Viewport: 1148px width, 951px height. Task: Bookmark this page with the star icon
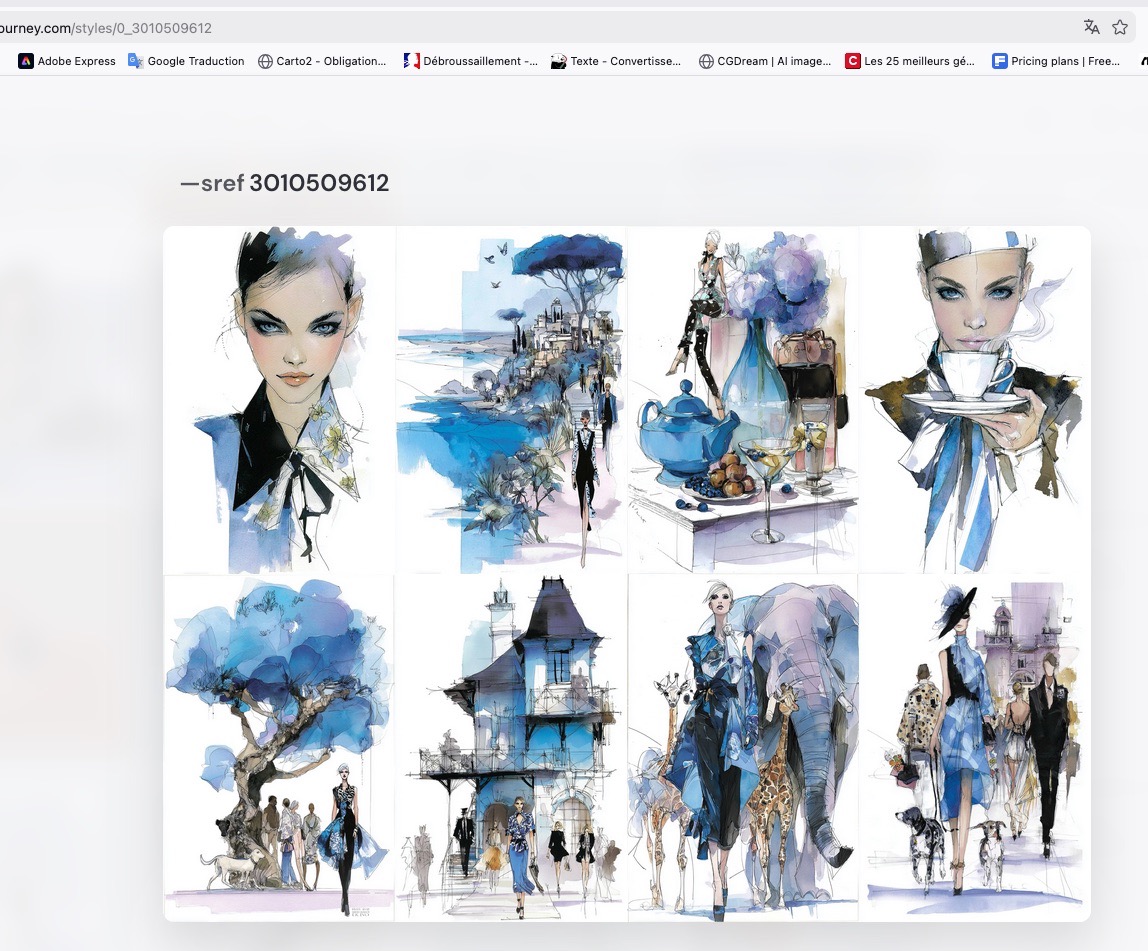pos(1119,28)
